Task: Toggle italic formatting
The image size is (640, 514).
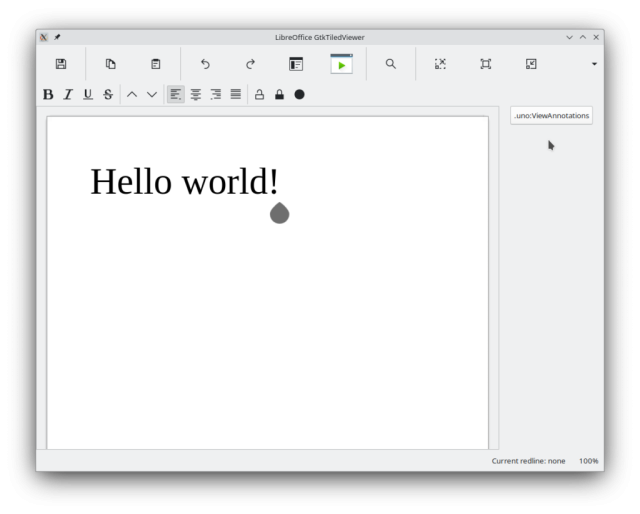Action: 68,95
